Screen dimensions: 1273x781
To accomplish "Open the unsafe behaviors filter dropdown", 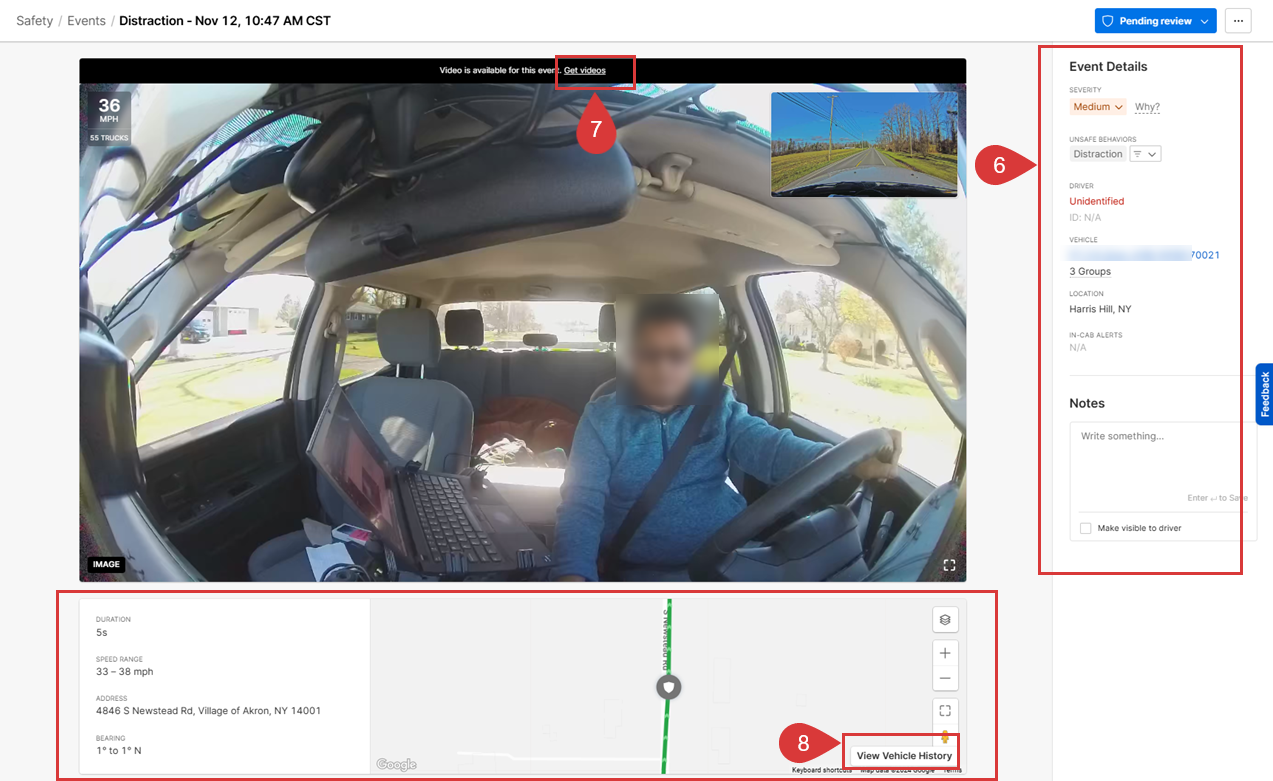I will point(1145,154).
